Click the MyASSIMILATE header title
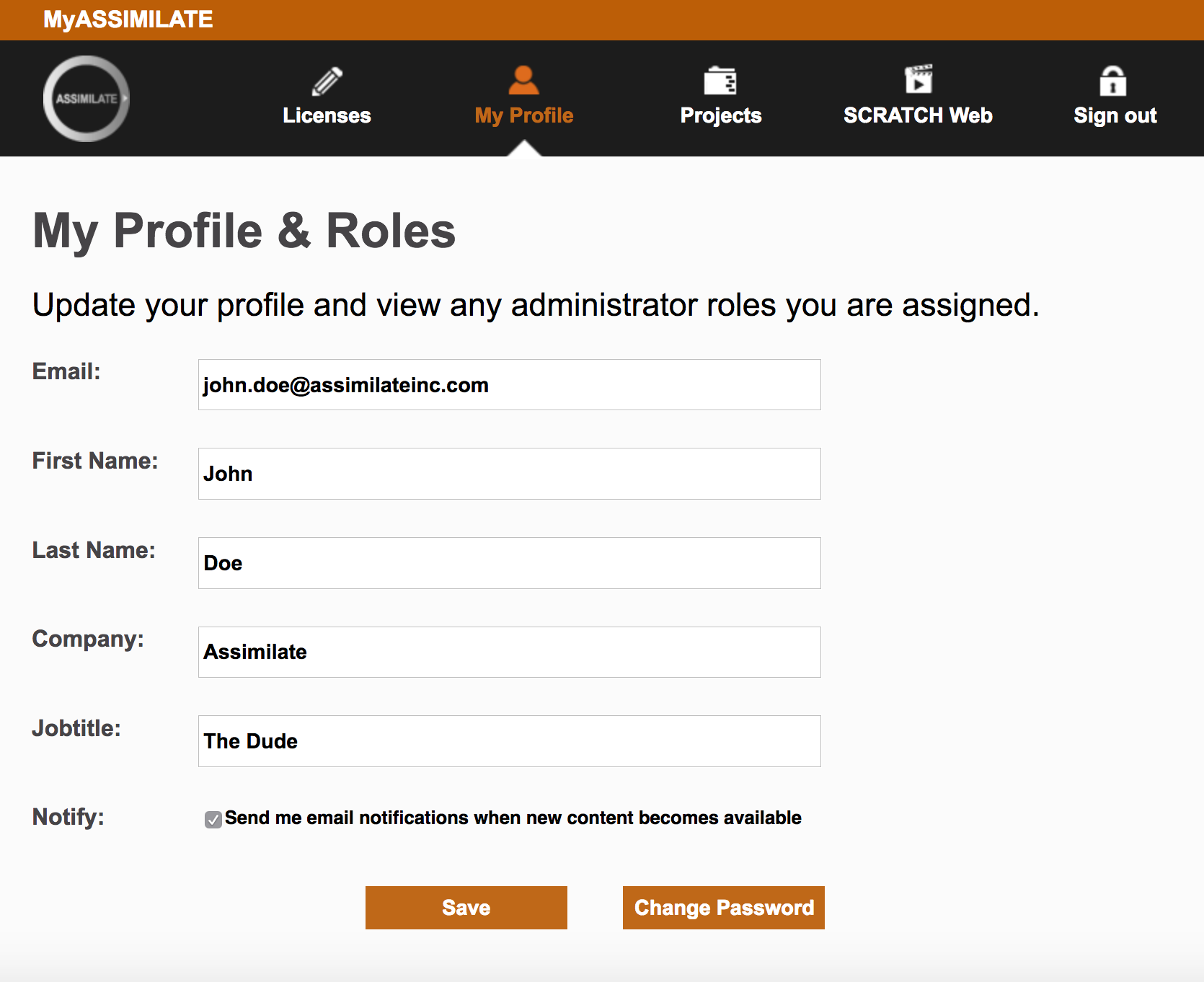 click(128, 19)
